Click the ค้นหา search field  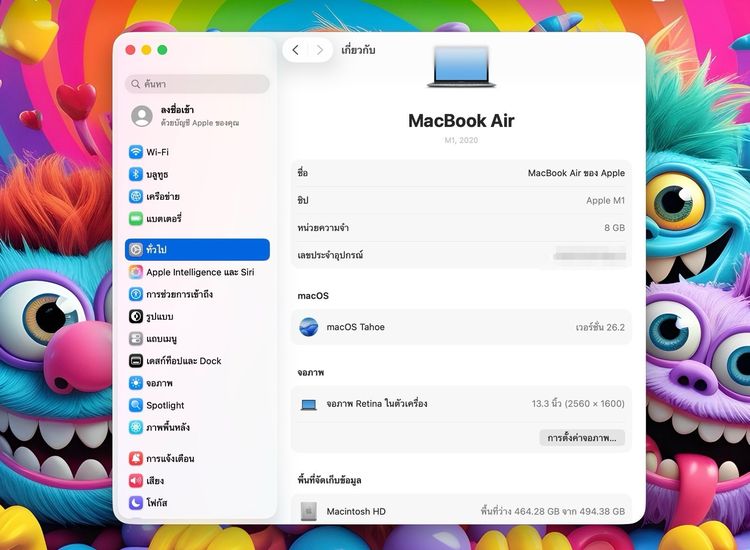(x=197, y=84)
